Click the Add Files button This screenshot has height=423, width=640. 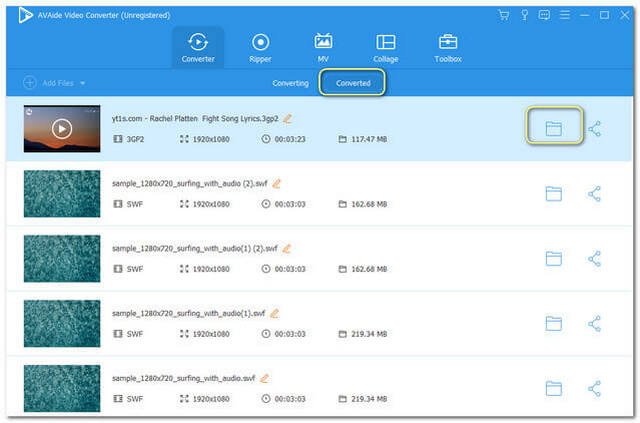click(x=48, y=83)
